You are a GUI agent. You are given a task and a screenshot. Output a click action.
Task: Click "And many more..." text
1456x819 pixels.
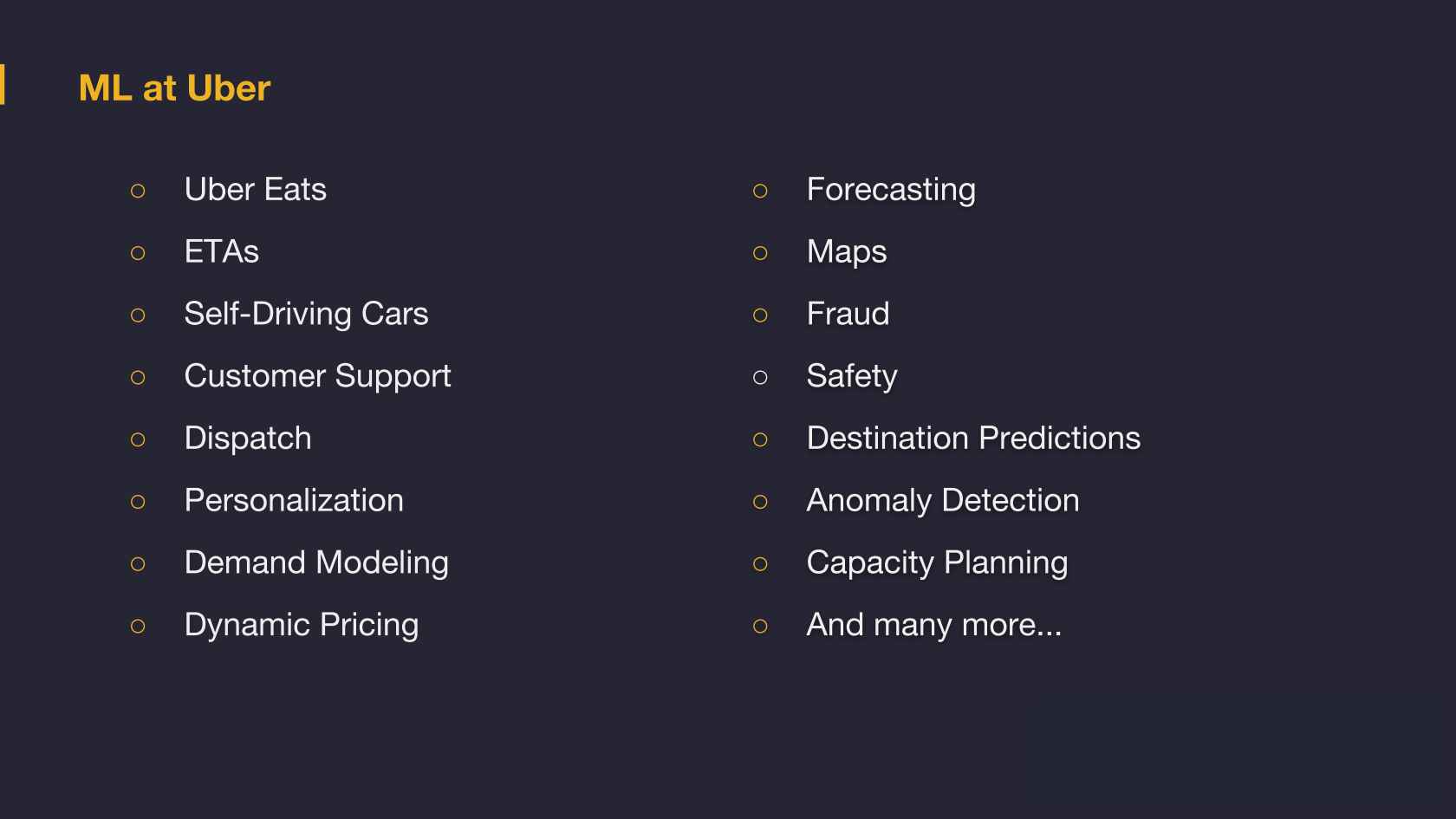pyautogui.click(x=933, y=625)
